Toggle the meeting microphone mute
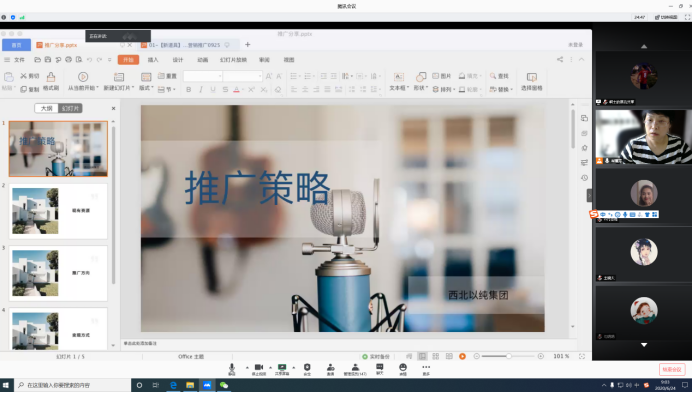Screen dimensions: 693x393 pyautogui.click(x=232, y=369)
